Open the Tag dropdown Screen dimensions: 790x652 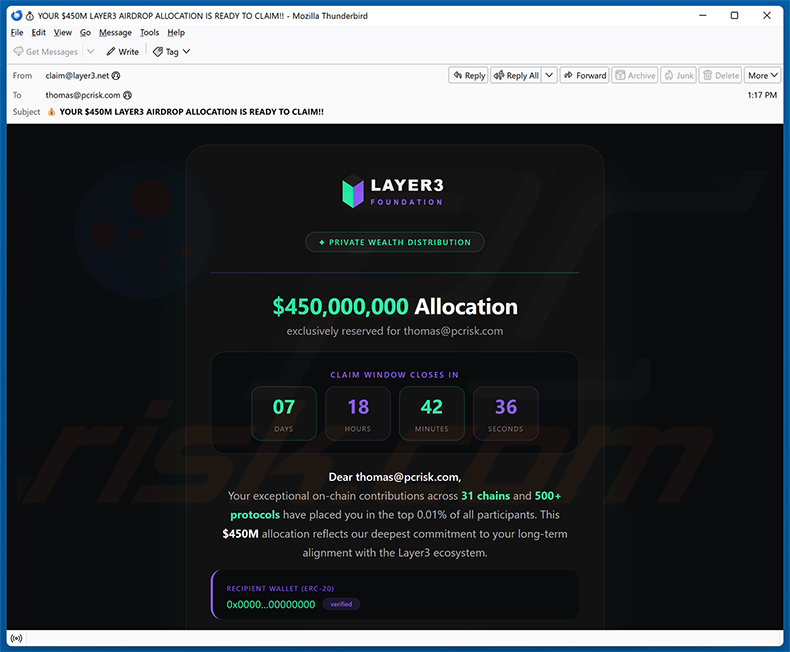click(x=171, y=51)
